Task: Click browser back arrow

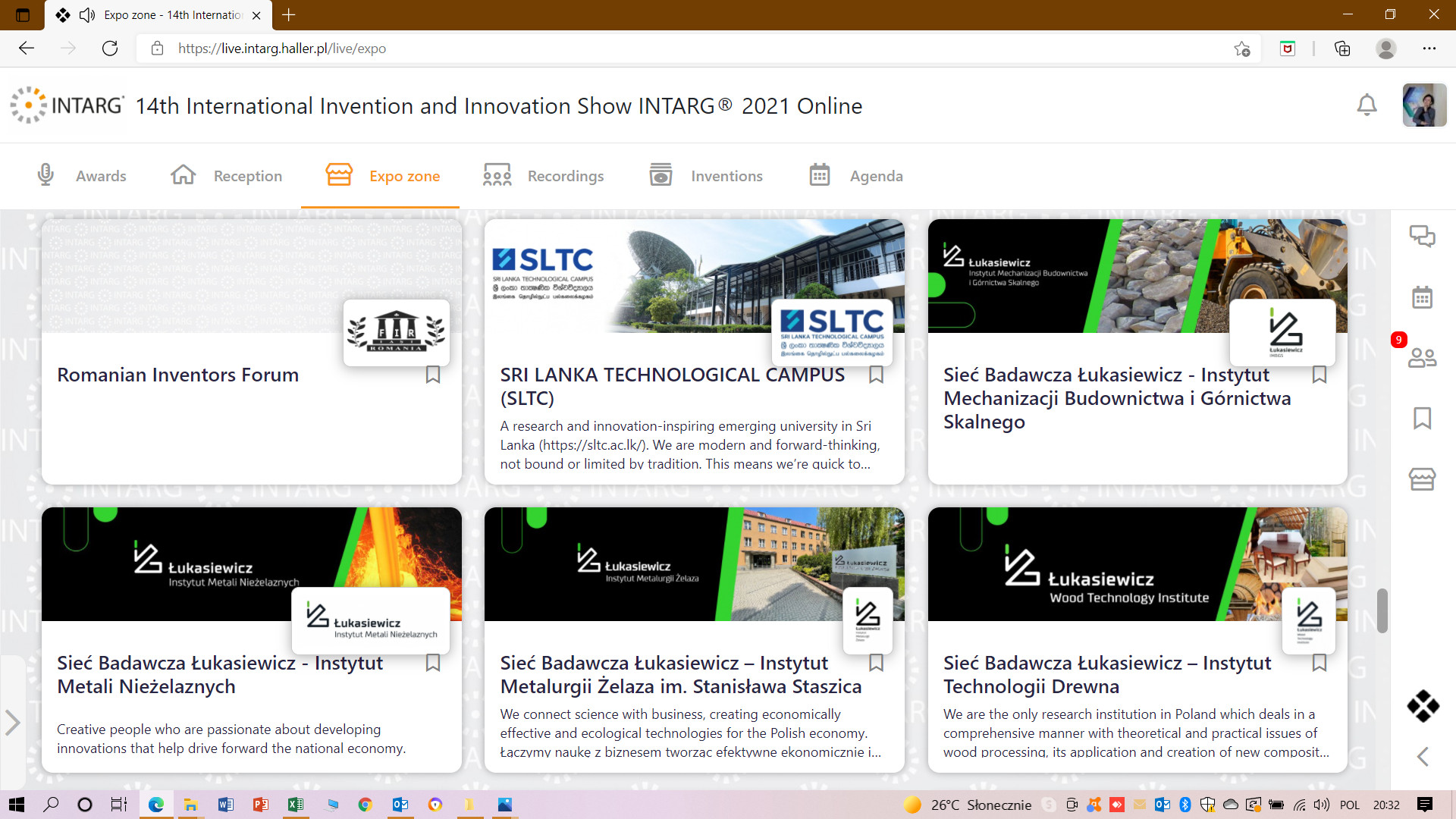Action: [x=27, y=49]
